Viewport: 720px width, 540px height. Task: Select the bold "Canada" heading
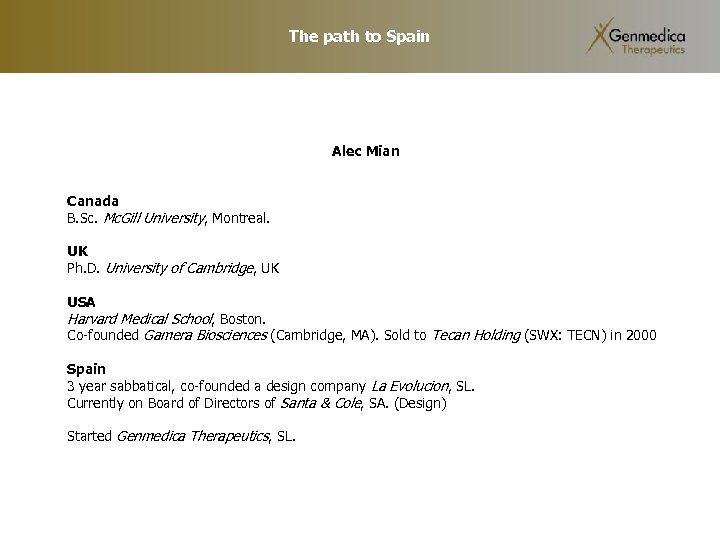[x=93, y=201]
